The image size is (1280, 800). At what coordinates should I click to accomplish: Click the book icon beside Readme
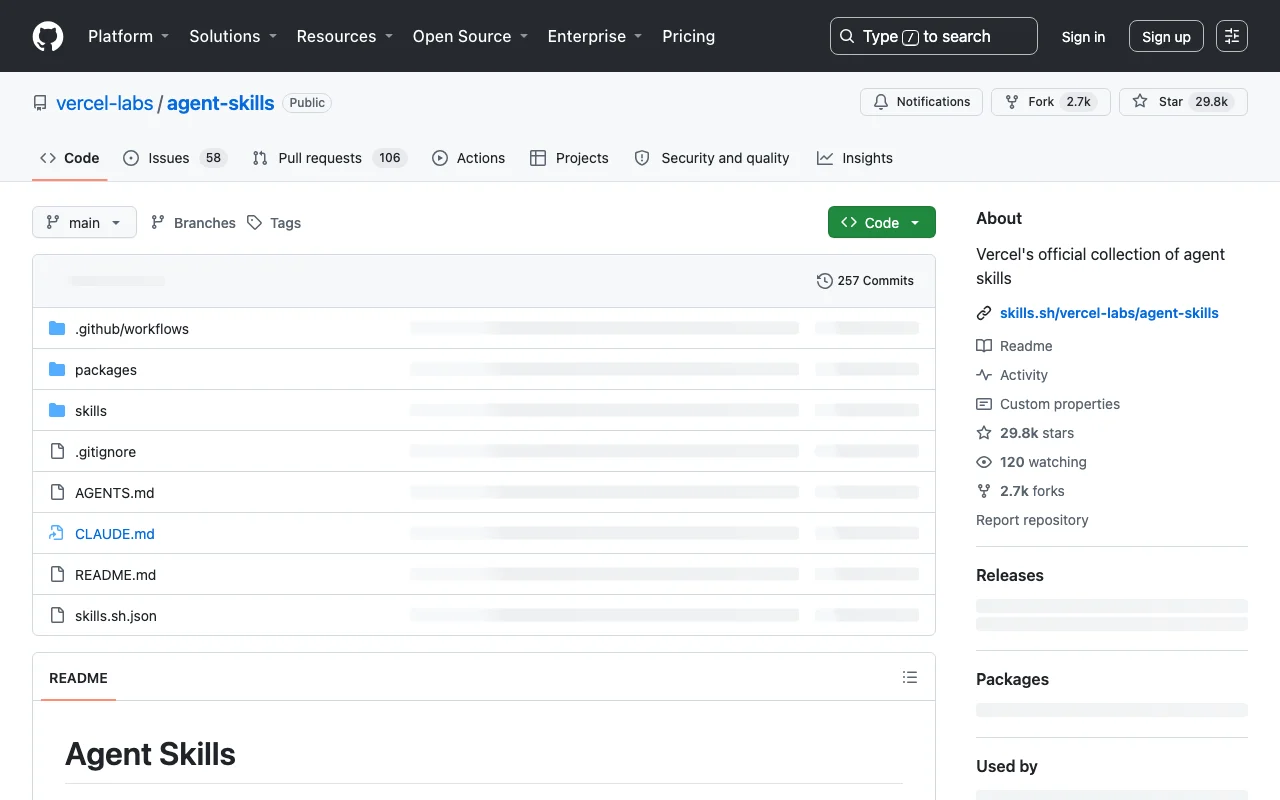[984, 346]
